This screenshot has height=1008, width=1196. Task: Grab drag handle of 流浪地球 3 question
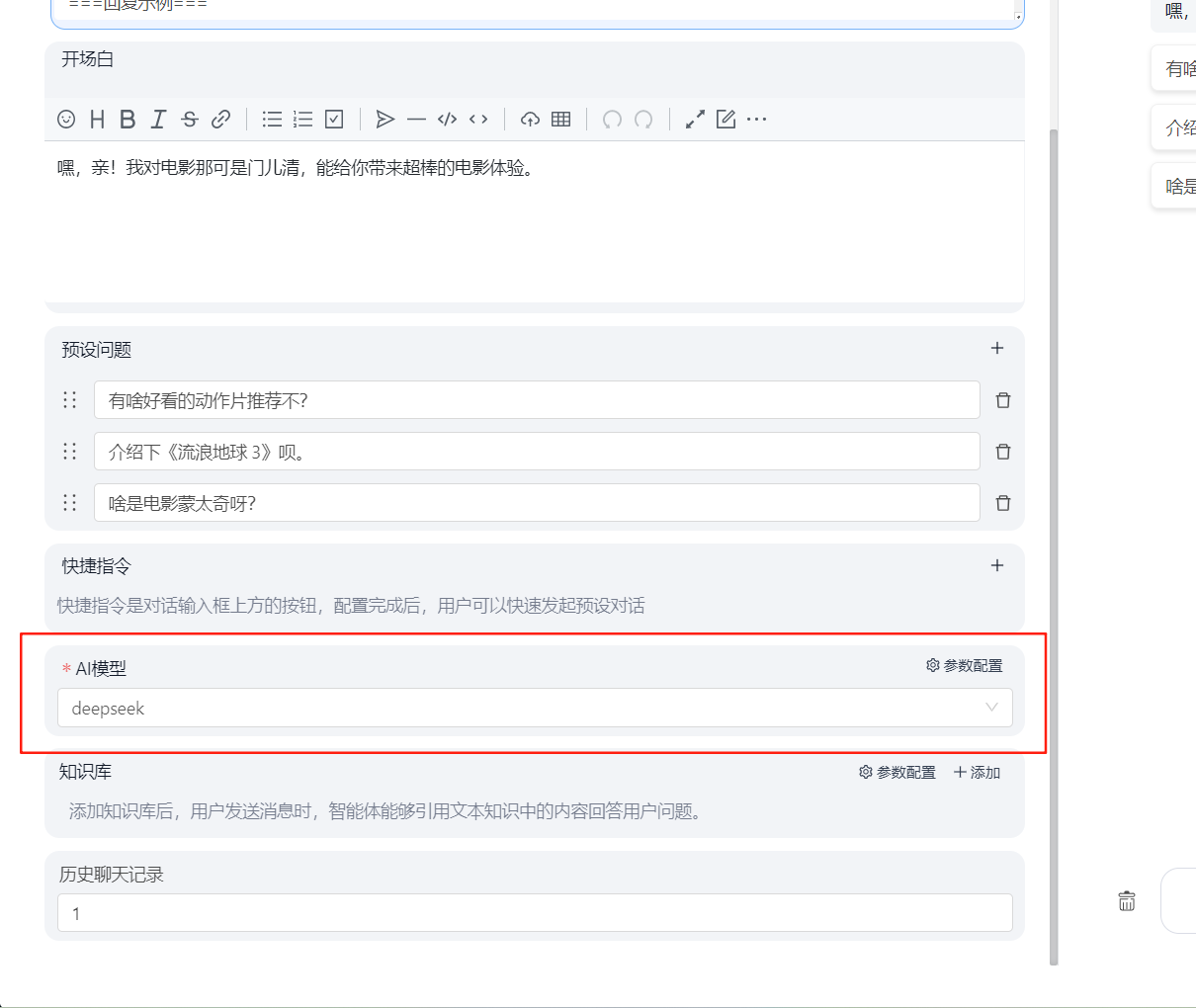click(x=70, y=451)
